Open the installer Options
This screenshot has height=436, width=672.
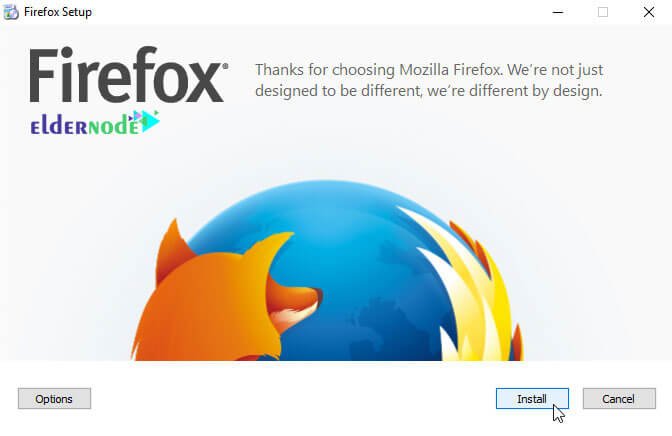point(54,399)
